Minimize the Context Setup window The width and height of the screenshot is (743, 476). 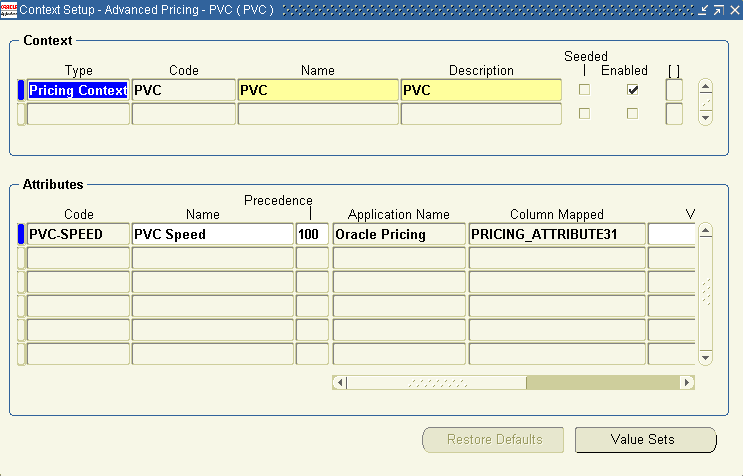[703, 9]
